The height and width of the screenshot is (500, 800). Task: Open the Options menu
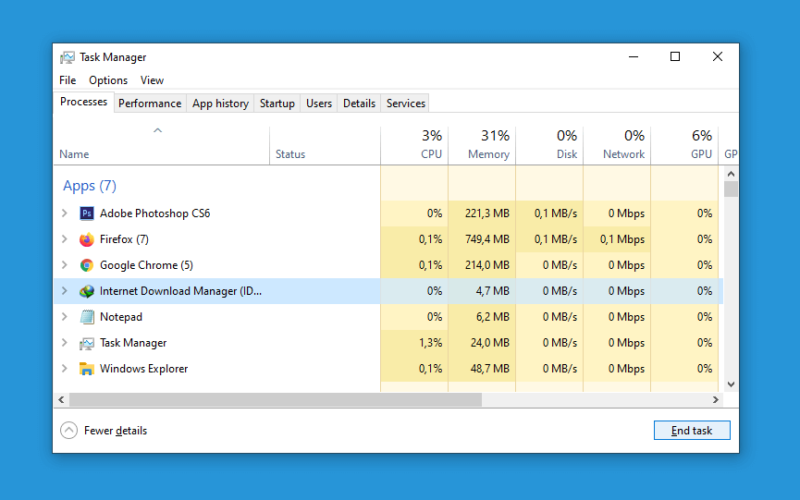tap(108, 80)
